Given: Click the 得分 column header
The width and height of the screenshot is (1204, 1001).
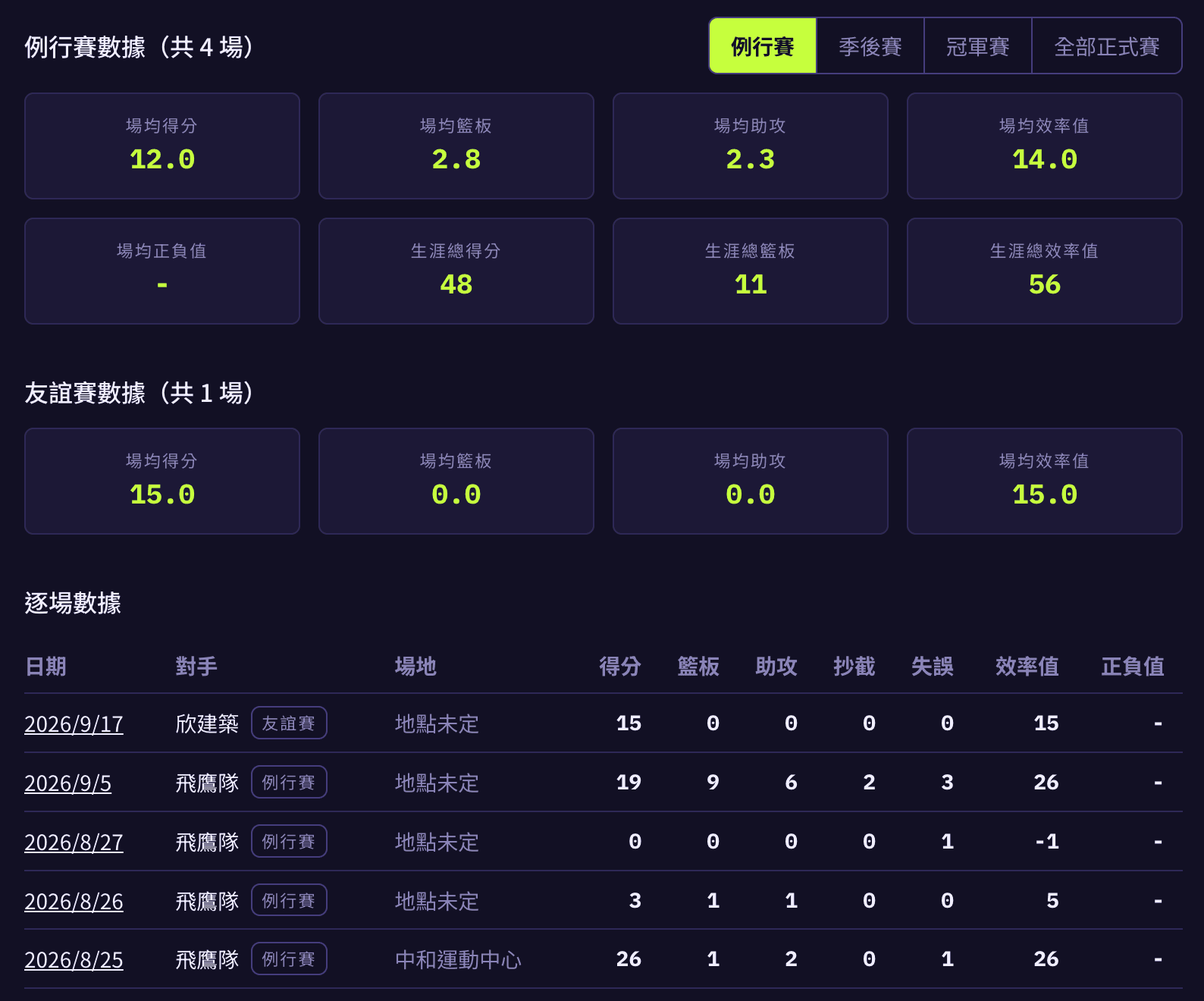Looking at the screenshot, I should [620, 667].
